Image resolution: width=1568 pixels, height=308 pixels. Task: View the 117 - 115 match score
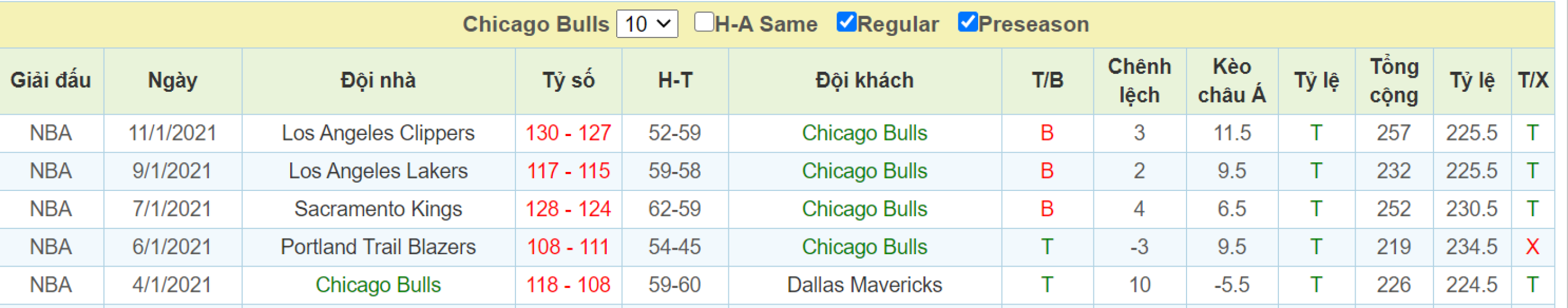point(568,171)
